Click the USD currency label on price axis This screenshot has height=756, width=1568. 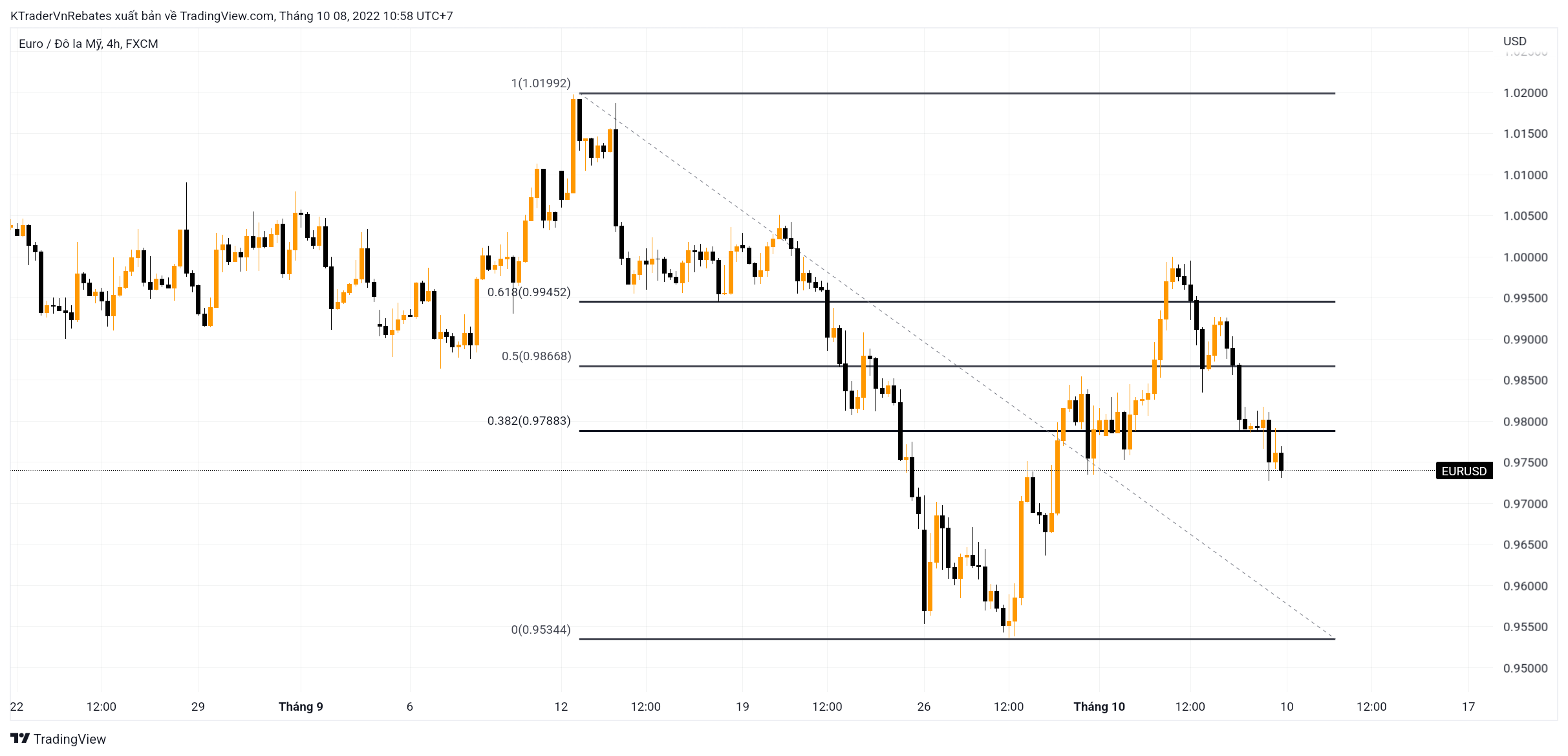coord(1515,41)
